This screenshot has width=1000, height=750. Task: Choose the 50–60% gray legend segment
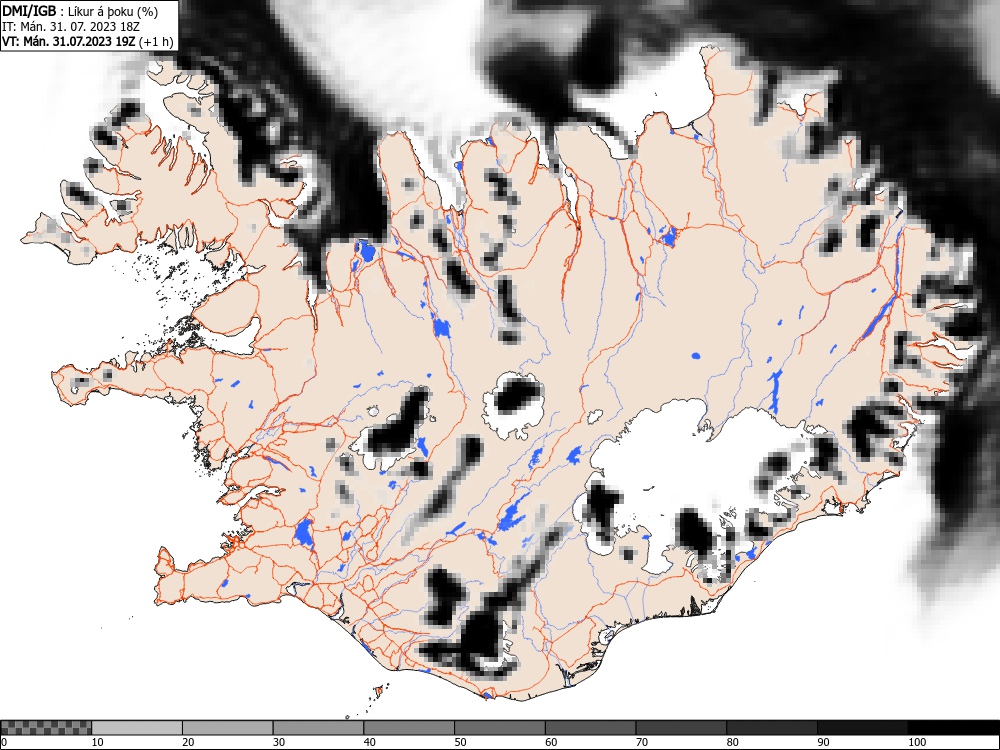499,728
